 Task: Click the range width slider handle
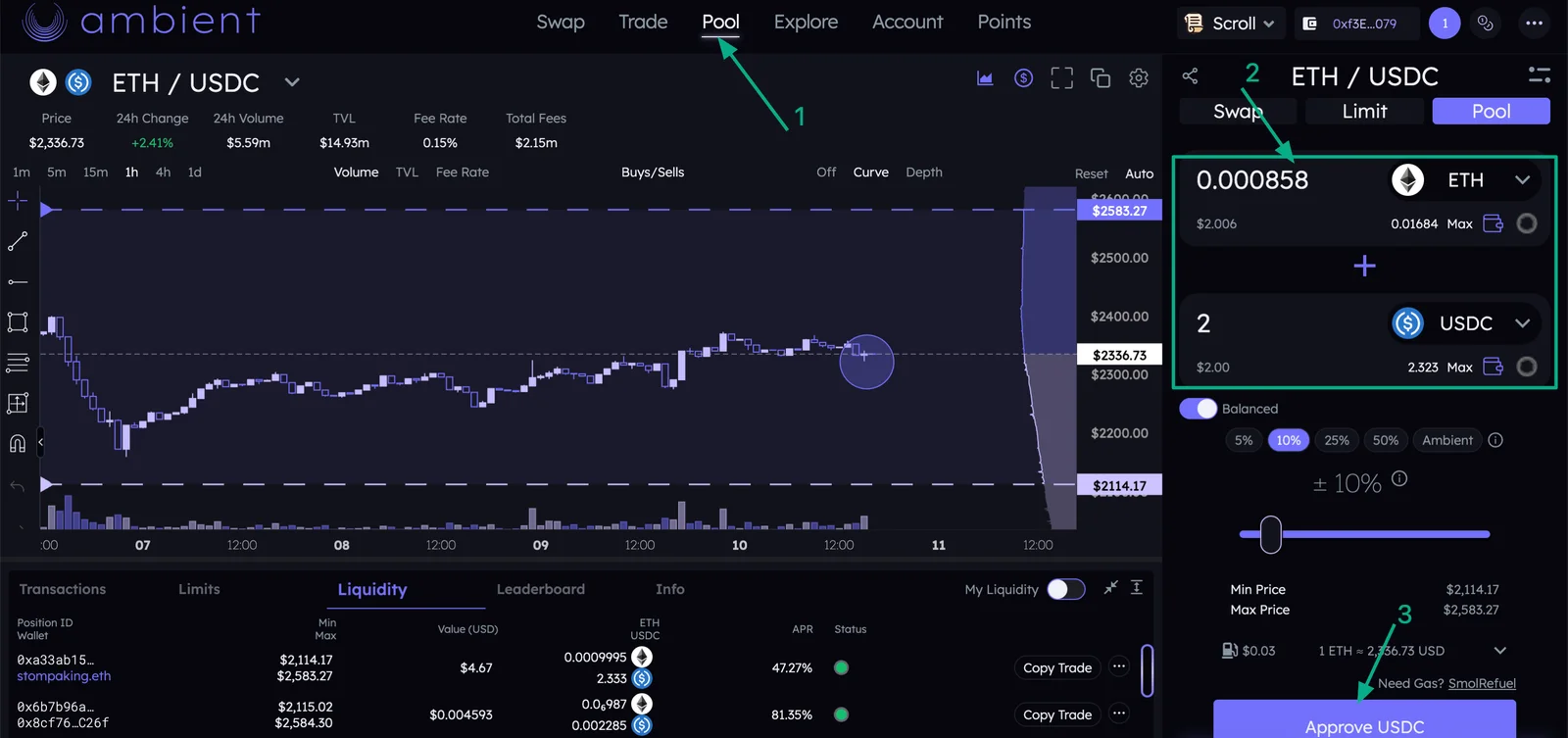tap(1271, 534)
